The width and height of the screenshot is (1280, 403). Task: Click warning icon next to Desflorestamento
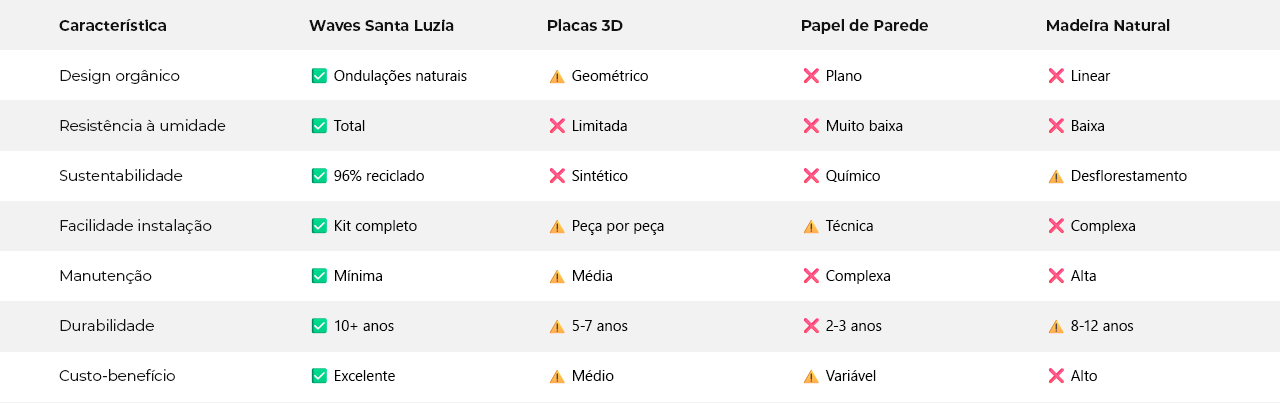pos(1056,176)
